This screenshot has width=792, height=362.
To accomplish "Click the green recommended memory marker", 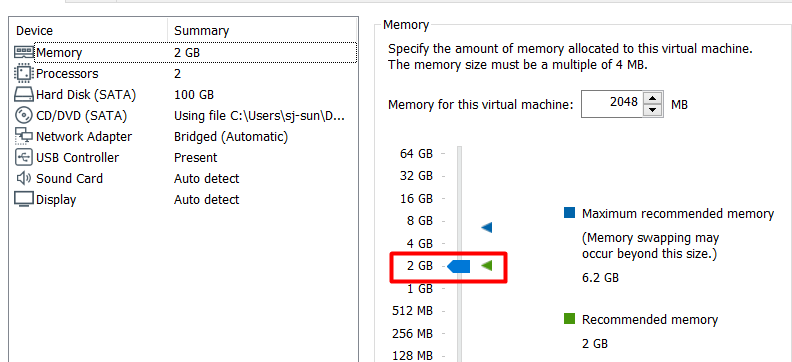I will click(486, 265).
